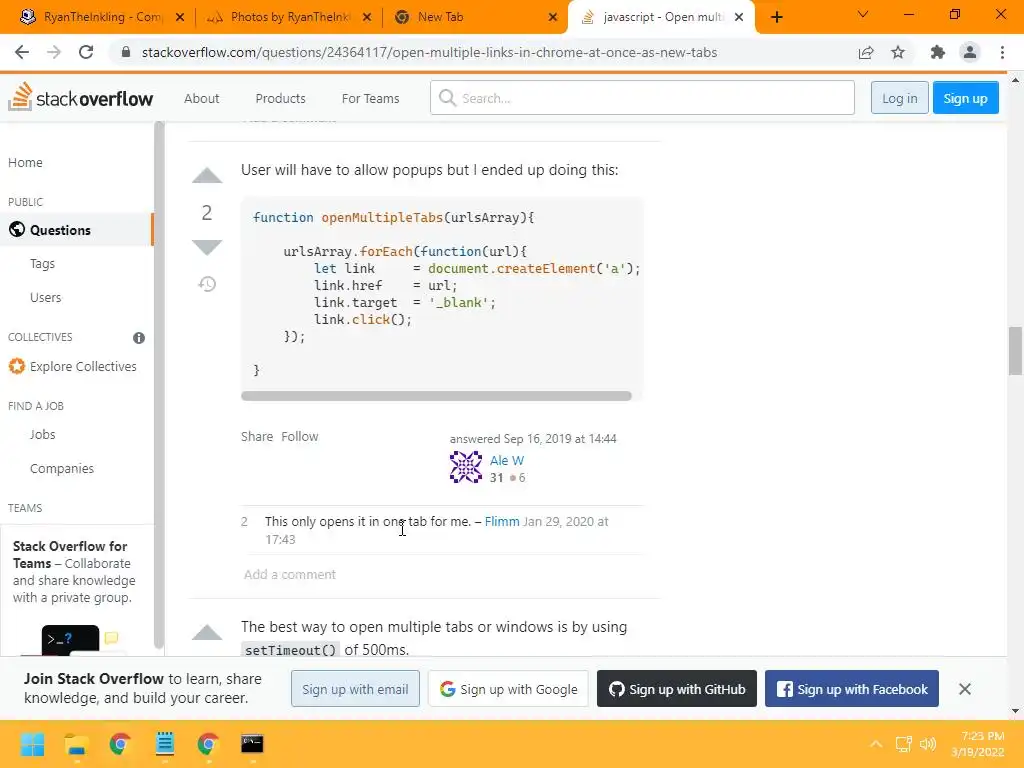Open Companies in the sidebar
The height and width of the screenshot is (768, 1024).
62,468
